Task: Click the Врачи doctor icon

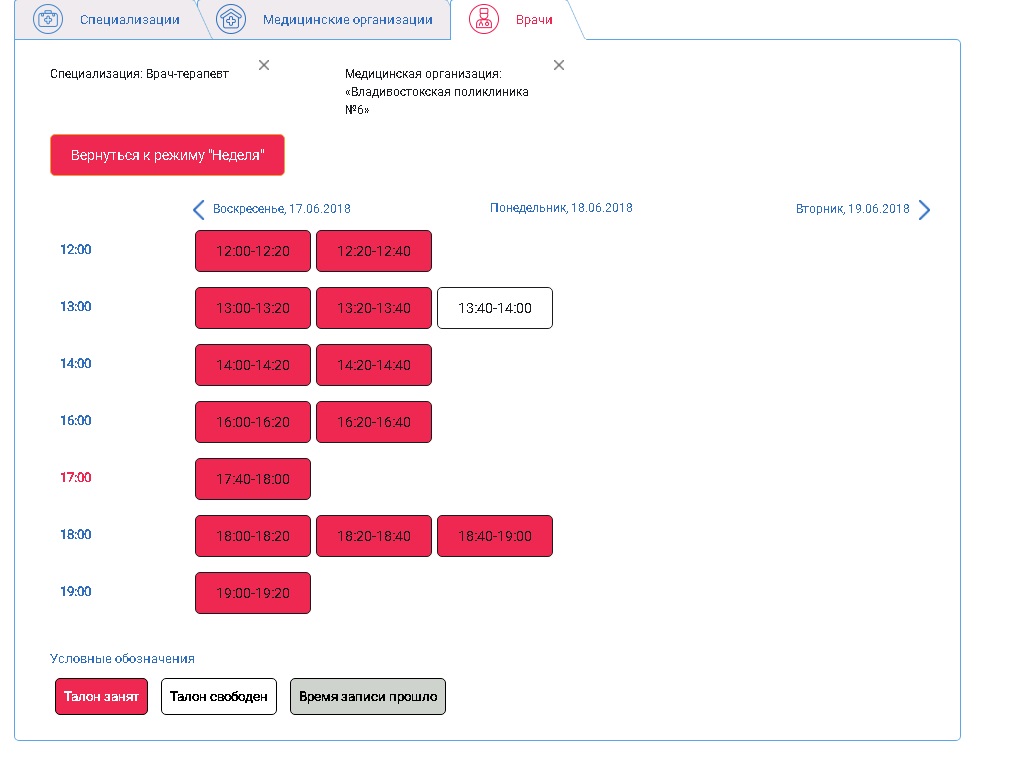Action: click(x=484, y=19)
